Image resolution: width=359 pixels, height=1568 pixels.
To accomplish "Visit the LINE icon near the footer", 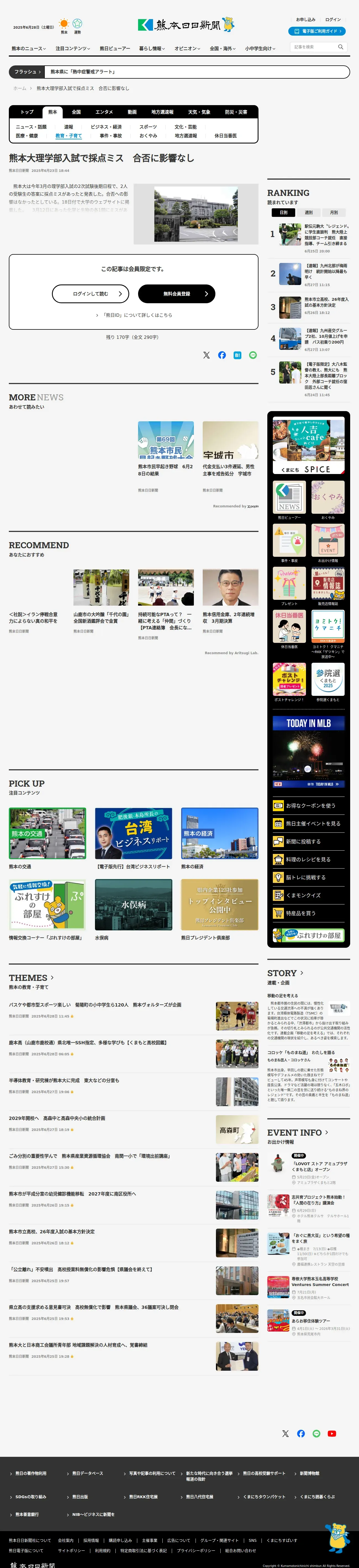I will point(316,1433).
